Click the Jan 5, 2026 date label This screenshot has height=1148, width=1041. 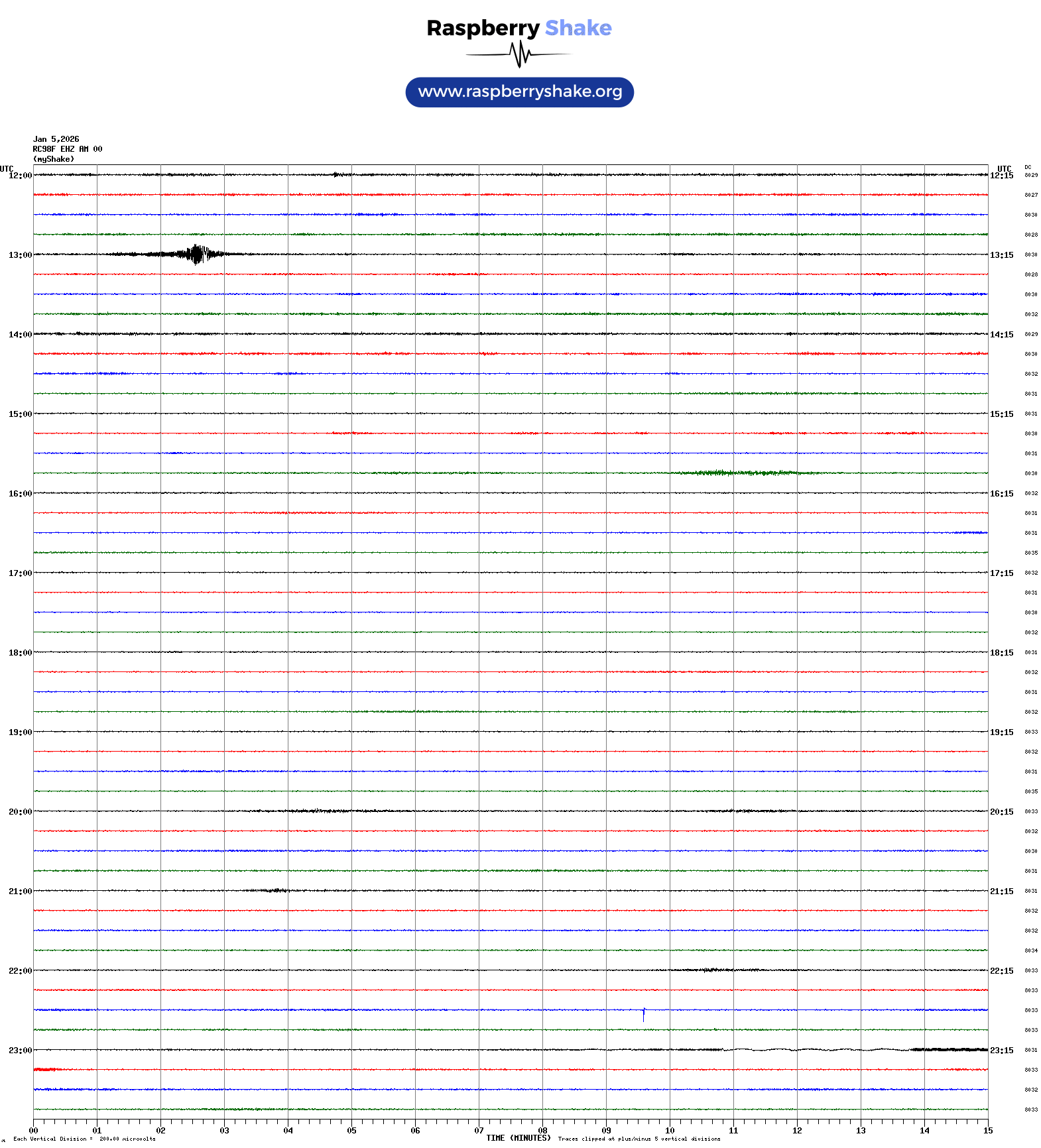click(56, 139)
